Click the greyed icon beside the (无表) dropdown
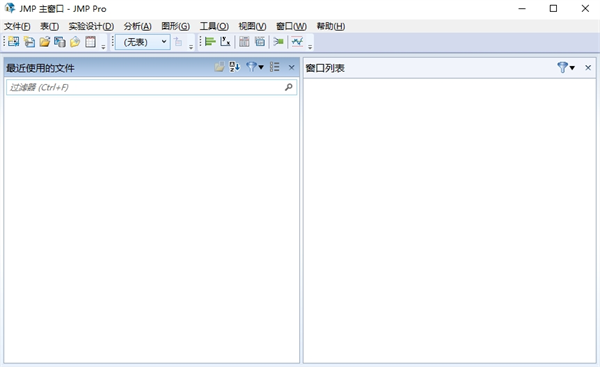This screenshot has height=367, width=600. click(x=178, y=41)
